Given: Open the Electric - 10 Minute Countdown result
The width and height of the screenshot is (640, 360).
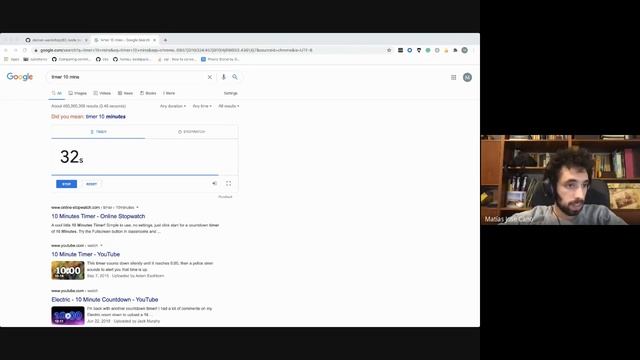Looking at the screenshot, I should (104, 300).
